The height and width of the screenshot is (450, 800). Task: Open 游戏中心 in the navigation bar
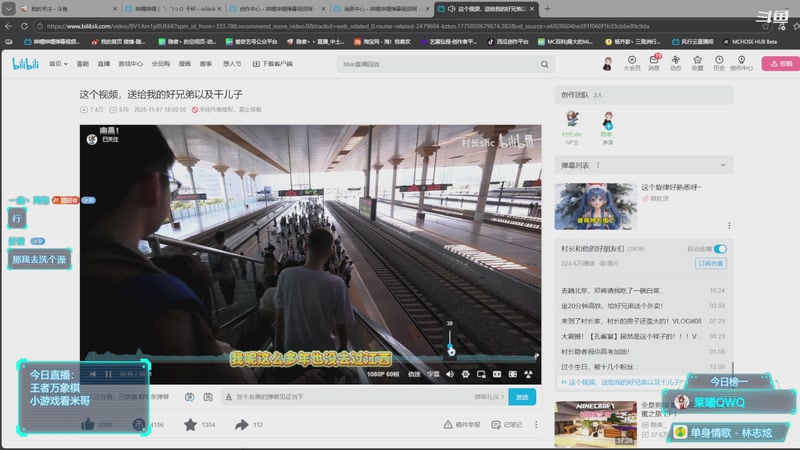point(131,64)
